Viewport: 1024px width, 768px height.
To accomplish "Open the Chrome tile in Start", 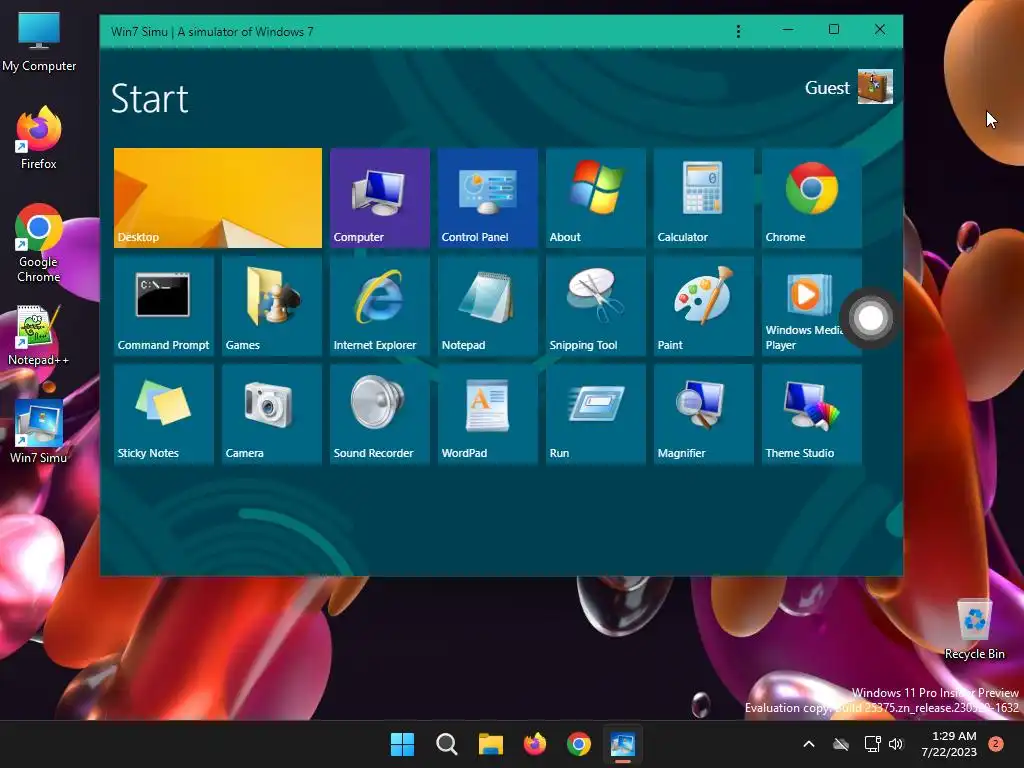I will point(812,198).
